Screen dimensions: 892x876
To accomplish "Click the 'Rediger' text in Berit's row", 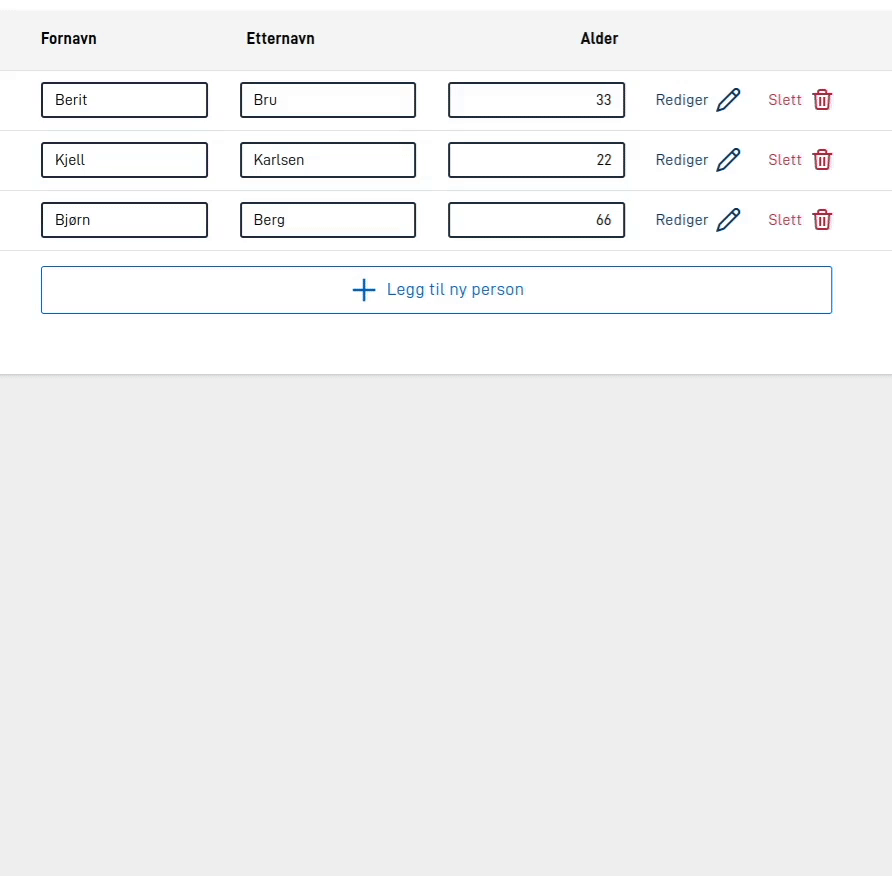I will (681, 100).
